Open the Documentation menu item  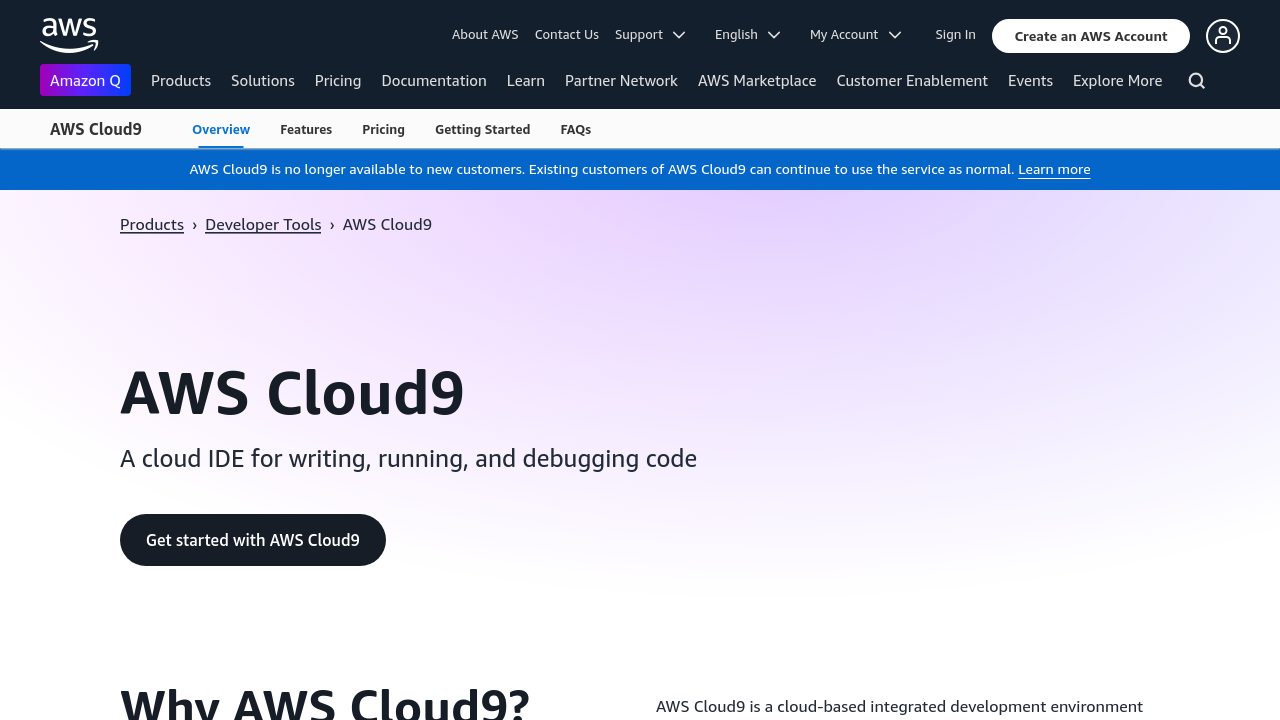(434, 80)
